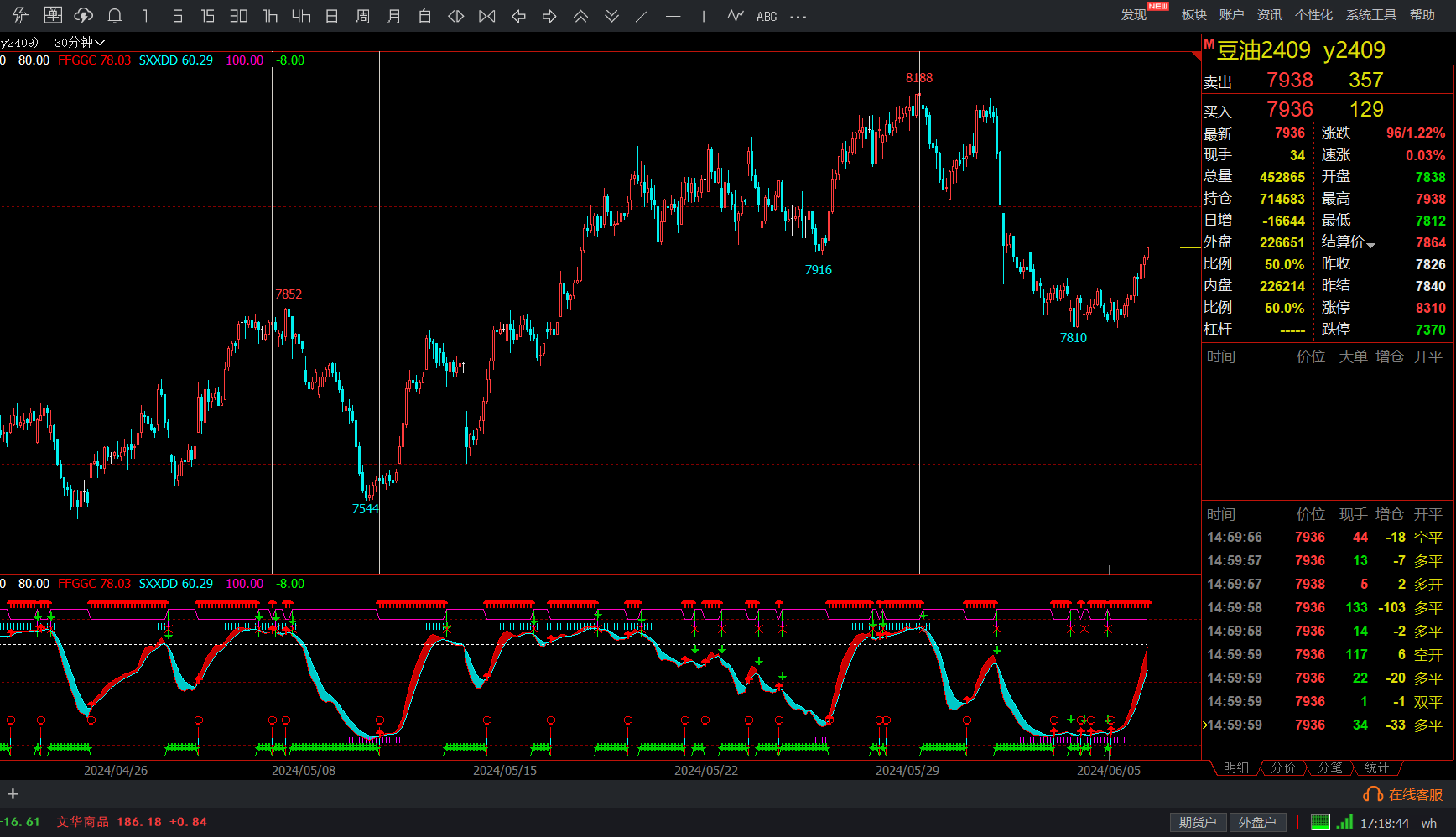Click the double down-chevron icon
This screenshot has width=1456, height=837.
(612, 15)
